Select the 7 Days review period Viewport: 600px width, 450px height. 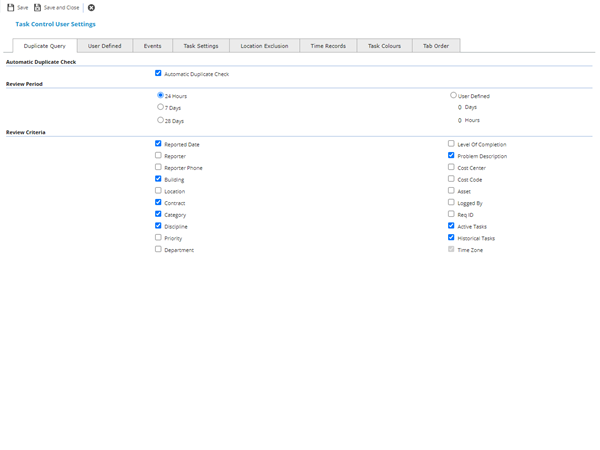160,107
